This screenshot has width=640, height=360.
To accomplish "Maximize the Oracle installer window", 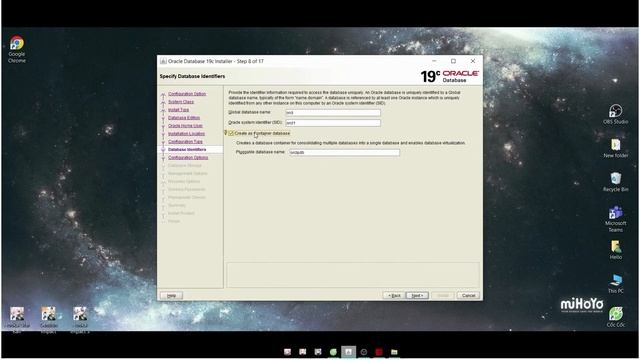I will [453, 61].
